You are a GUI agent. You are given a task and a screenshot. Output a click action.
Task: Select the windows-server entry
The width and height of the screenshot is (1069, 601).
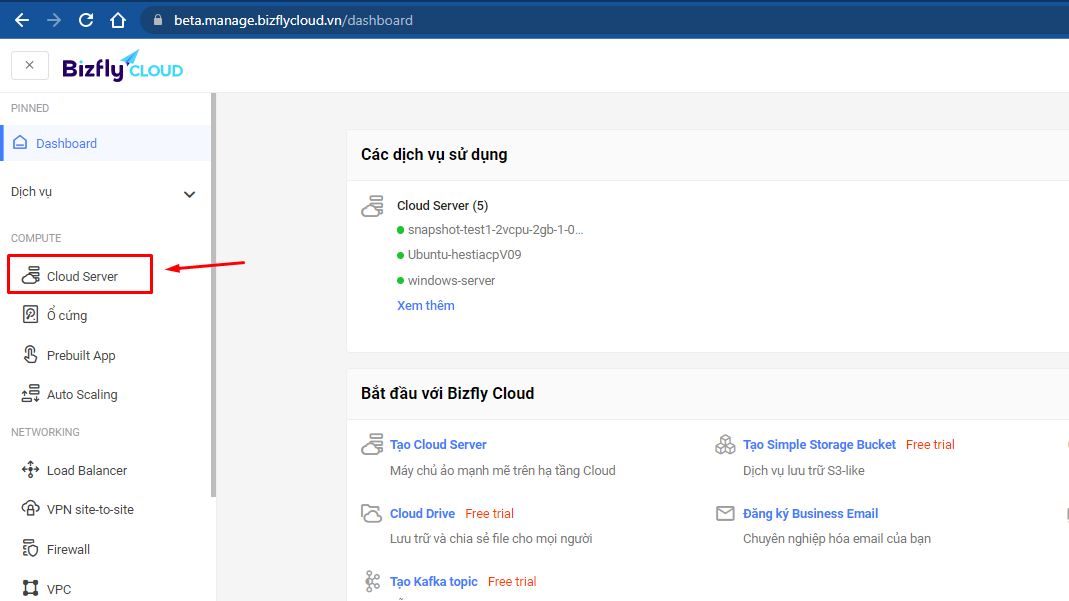tap(451, 280)
